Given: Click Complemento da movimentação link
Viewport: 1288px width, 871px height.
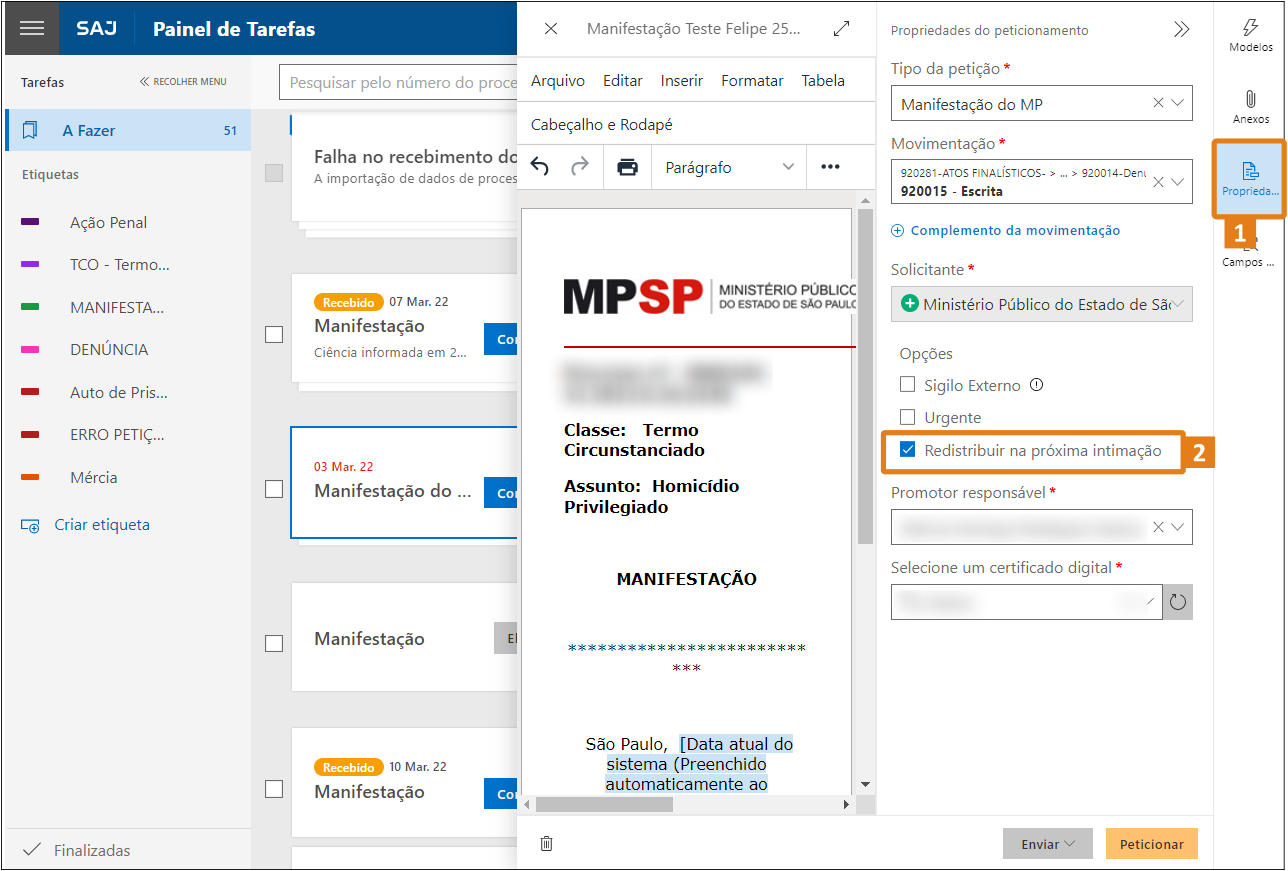Looking at the screenshot, I should click(1014, 230).
